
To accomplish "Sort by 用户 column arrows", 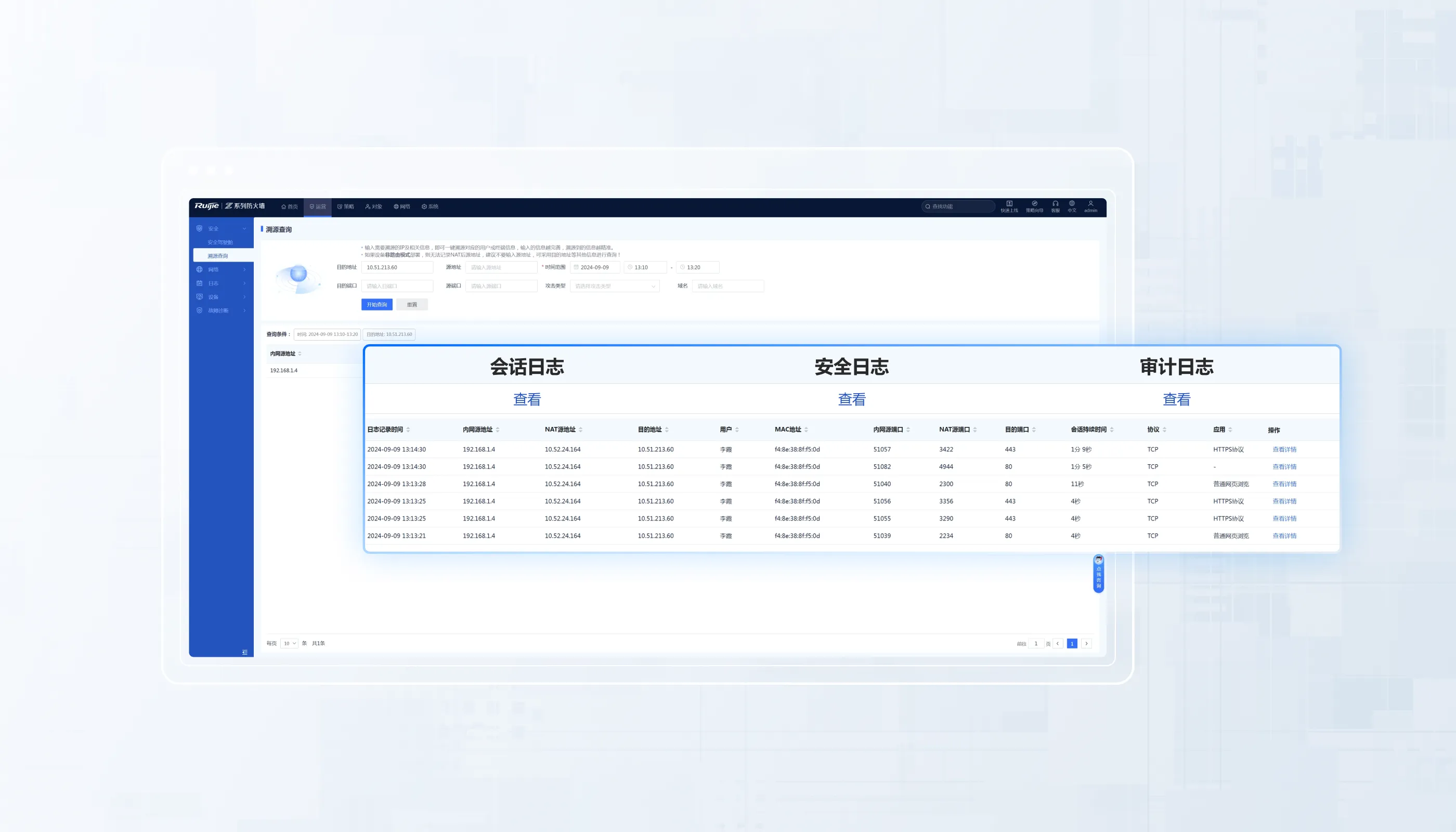I will pos(737,430).
